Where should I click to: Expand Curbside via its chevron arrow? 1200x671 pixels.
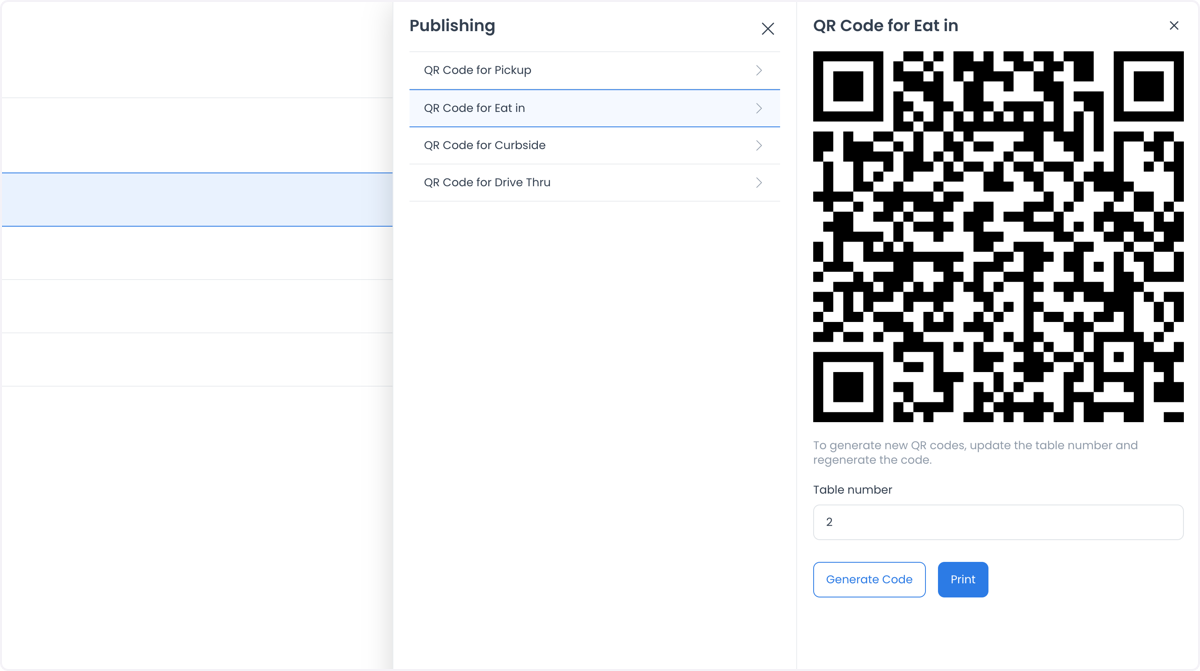(x=759, y=146)
